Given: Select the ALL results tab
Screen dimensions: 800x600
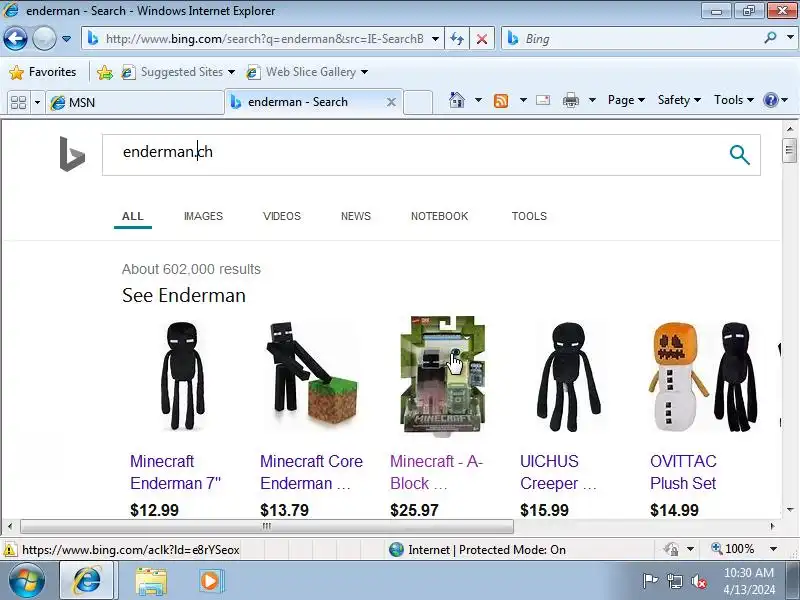Looking at the screenshot, I should point(133,216).
